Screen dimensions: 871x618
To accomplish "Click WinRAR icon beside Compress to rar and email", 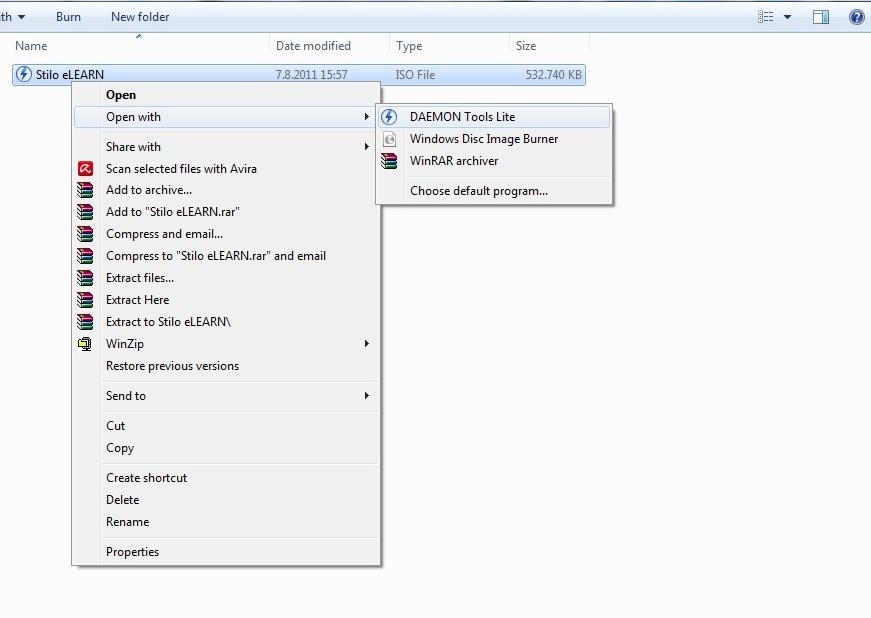I will (x=85, y=255).
